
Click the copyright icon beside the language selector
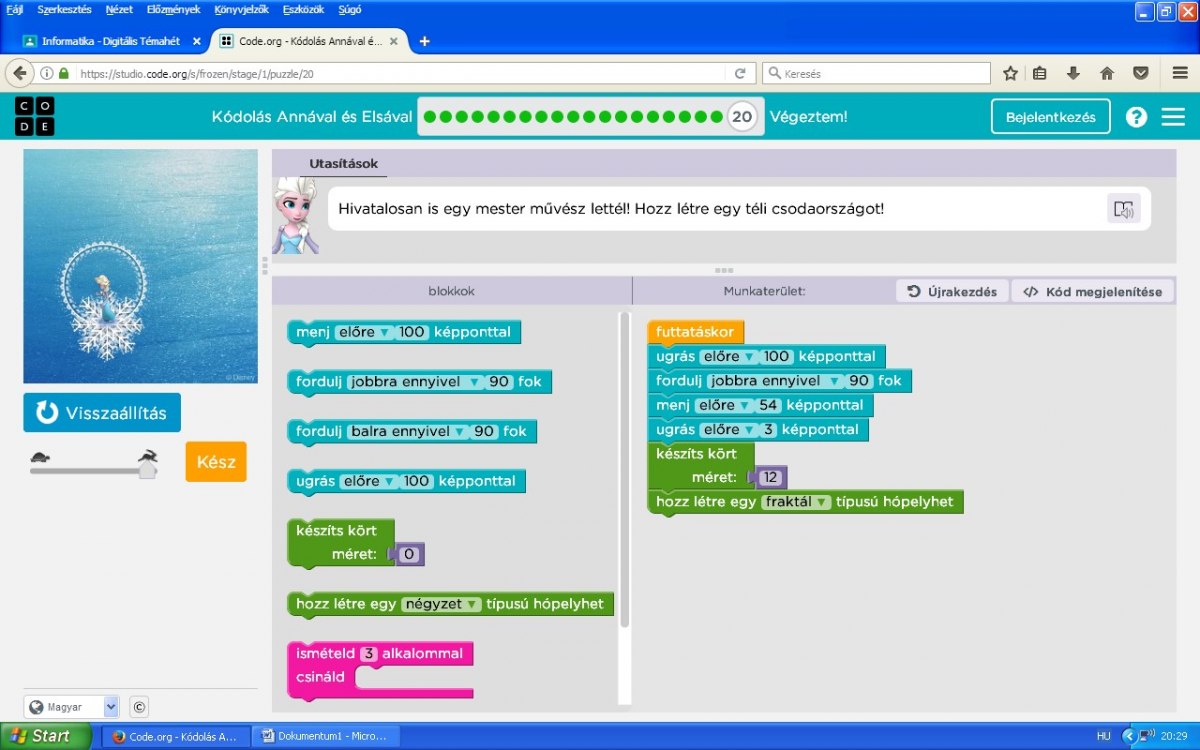coord(139,707)
